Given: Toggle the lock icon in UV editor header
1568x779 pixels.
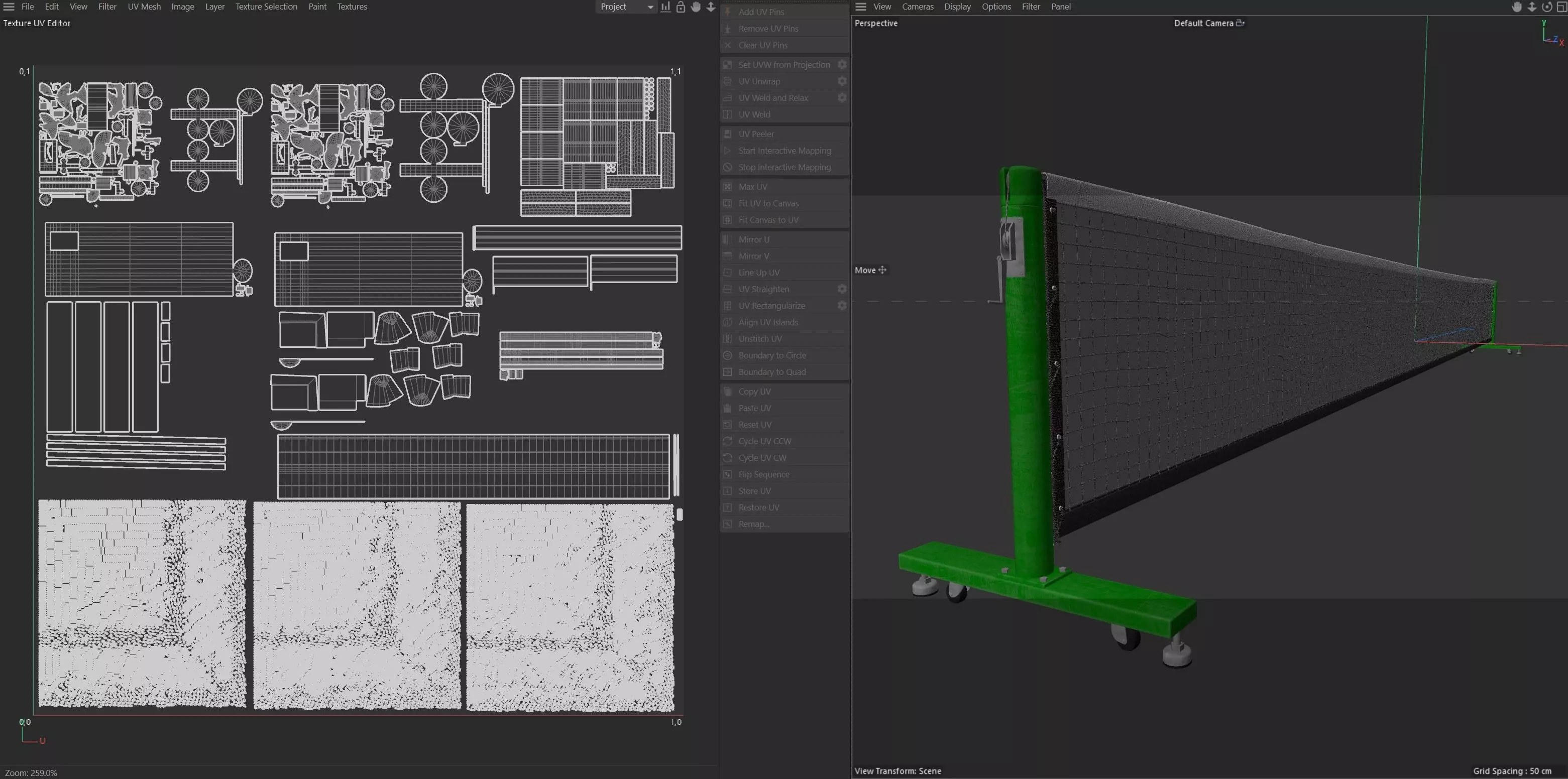Looking at the screenshot, I should coord(681,7).
